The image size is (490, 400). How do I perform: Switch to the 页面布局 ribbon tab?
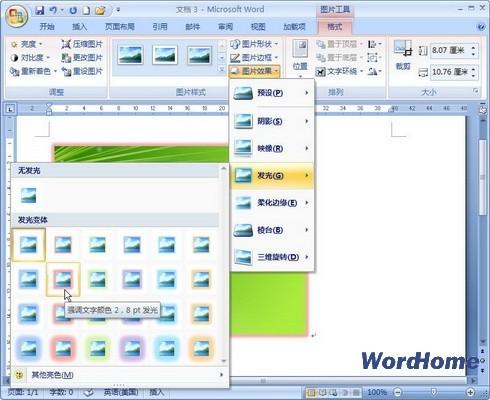pyautogui.click(x=120, y=27)
